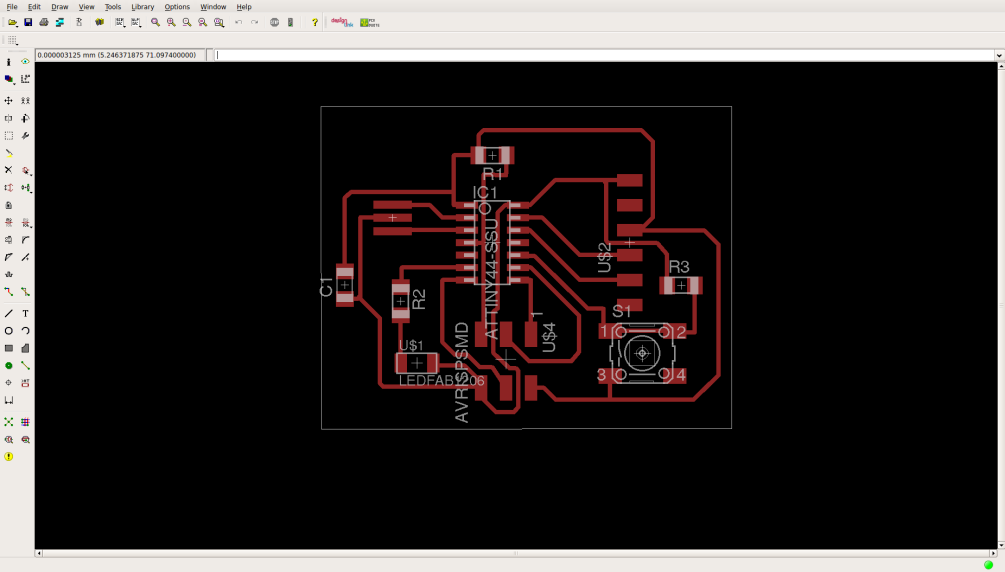Select the Circle drawing tool
The image size is (1005, 572).
[x=9, y=331]
